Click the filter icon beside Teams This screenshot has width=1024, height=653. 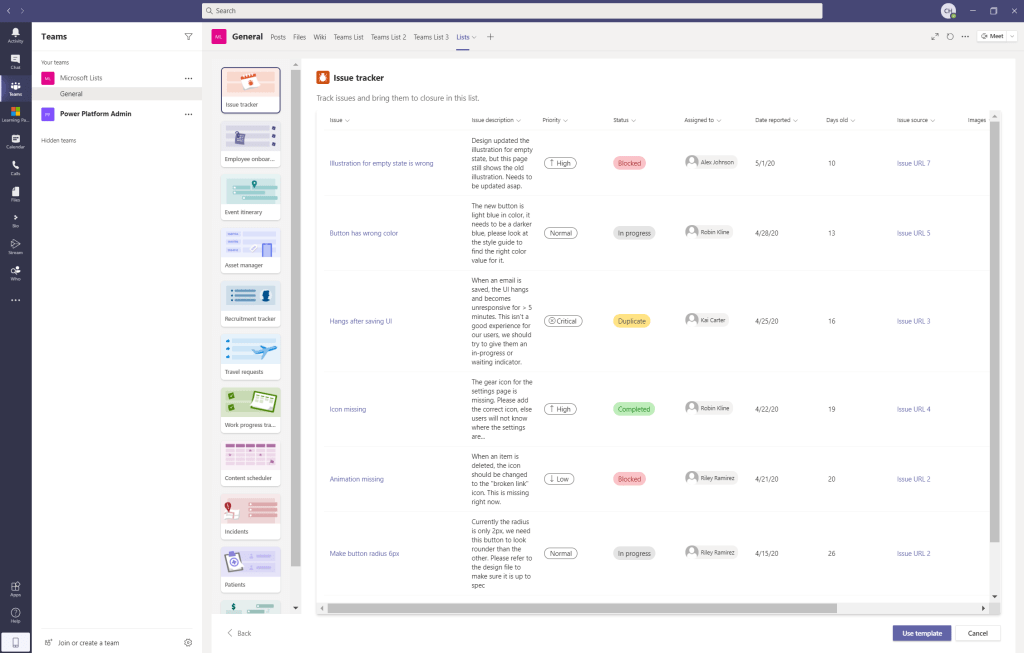click(x=188, y=36)
